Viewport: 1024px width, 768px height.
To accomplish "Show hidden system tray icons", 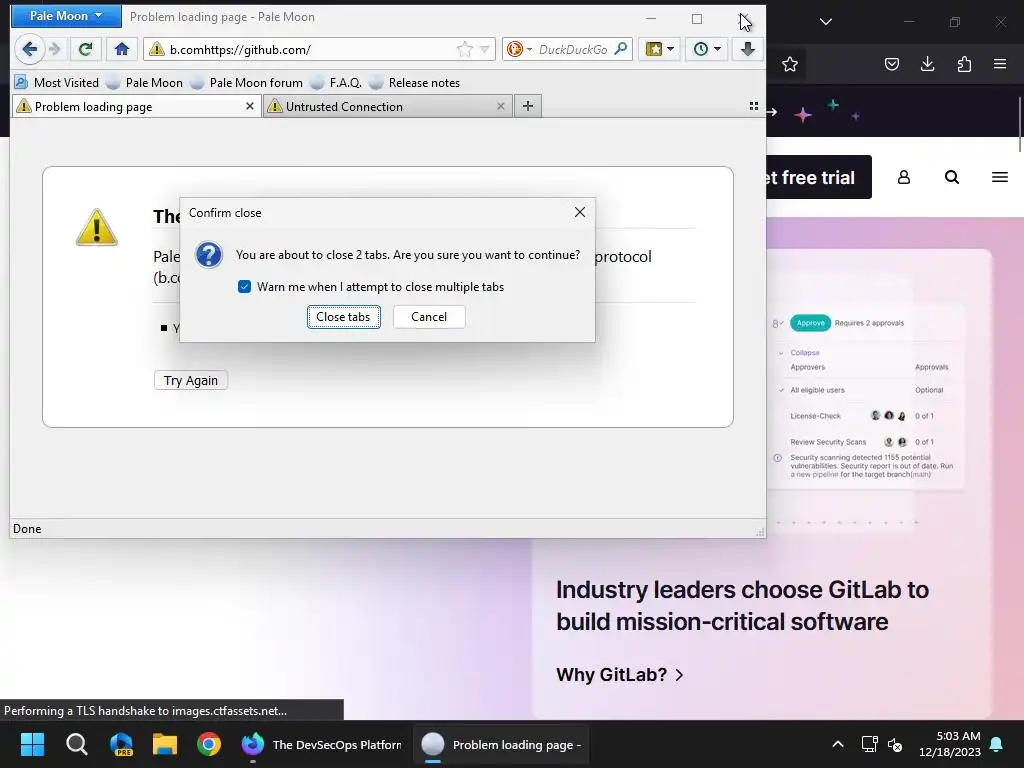I will [838, 744].
